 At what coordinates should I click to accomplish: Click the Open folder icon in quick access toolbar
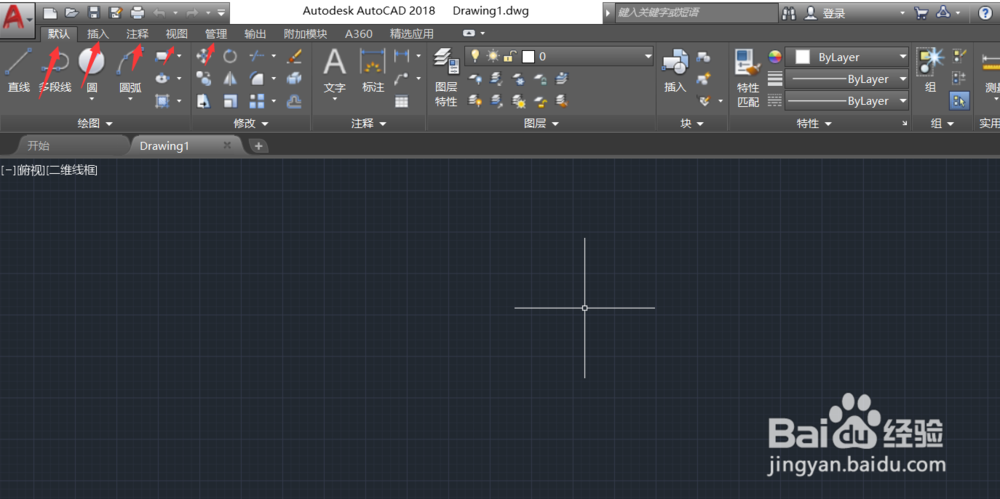pos(71,12)
